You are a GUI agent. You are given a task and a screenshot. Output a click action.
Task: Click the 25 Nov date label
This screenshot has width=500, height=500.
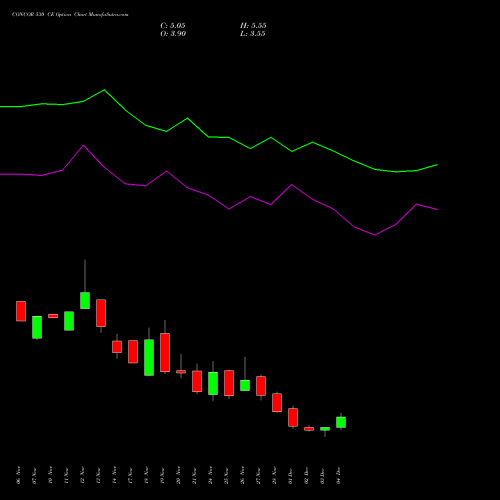coord(226,475)
